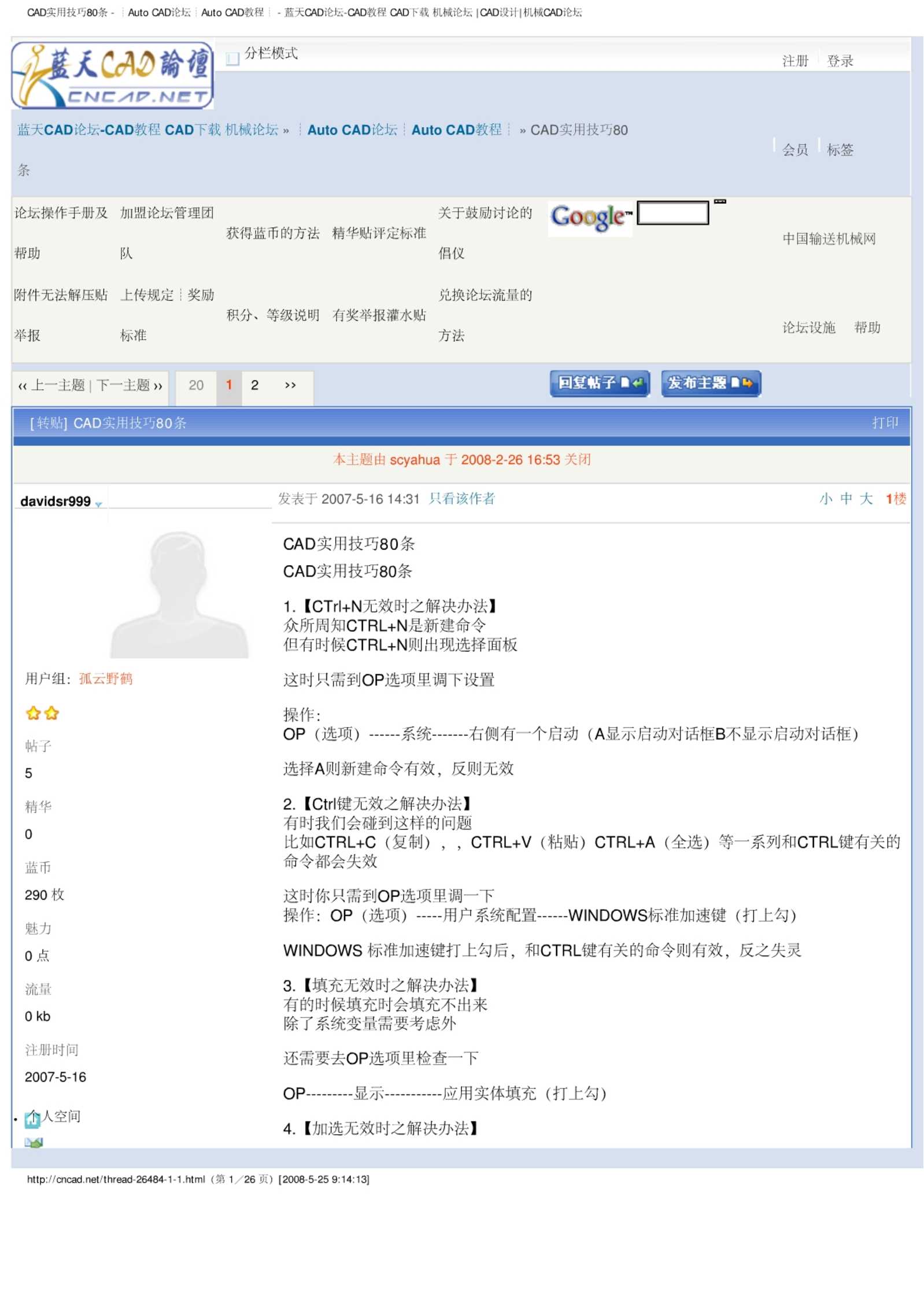Click registration date 2007-5-16
The height and width of the screenshot is (1299, 924).
click(x=56, y=1077)
